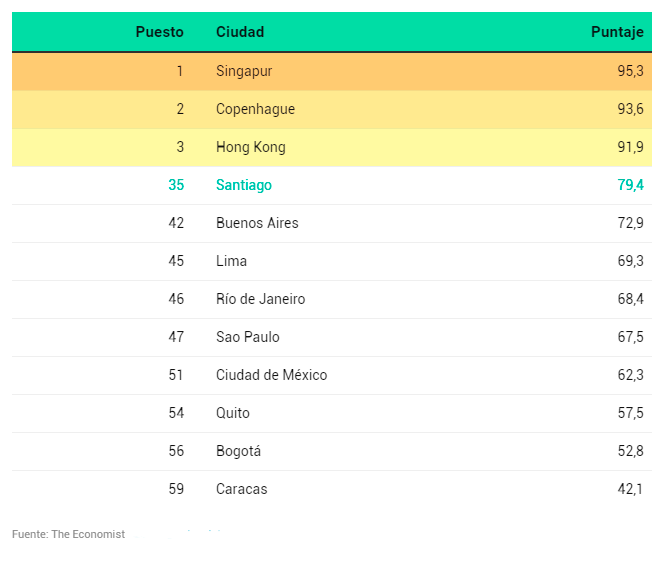Click the rank number 59 for Caracas

click(176, 489)
